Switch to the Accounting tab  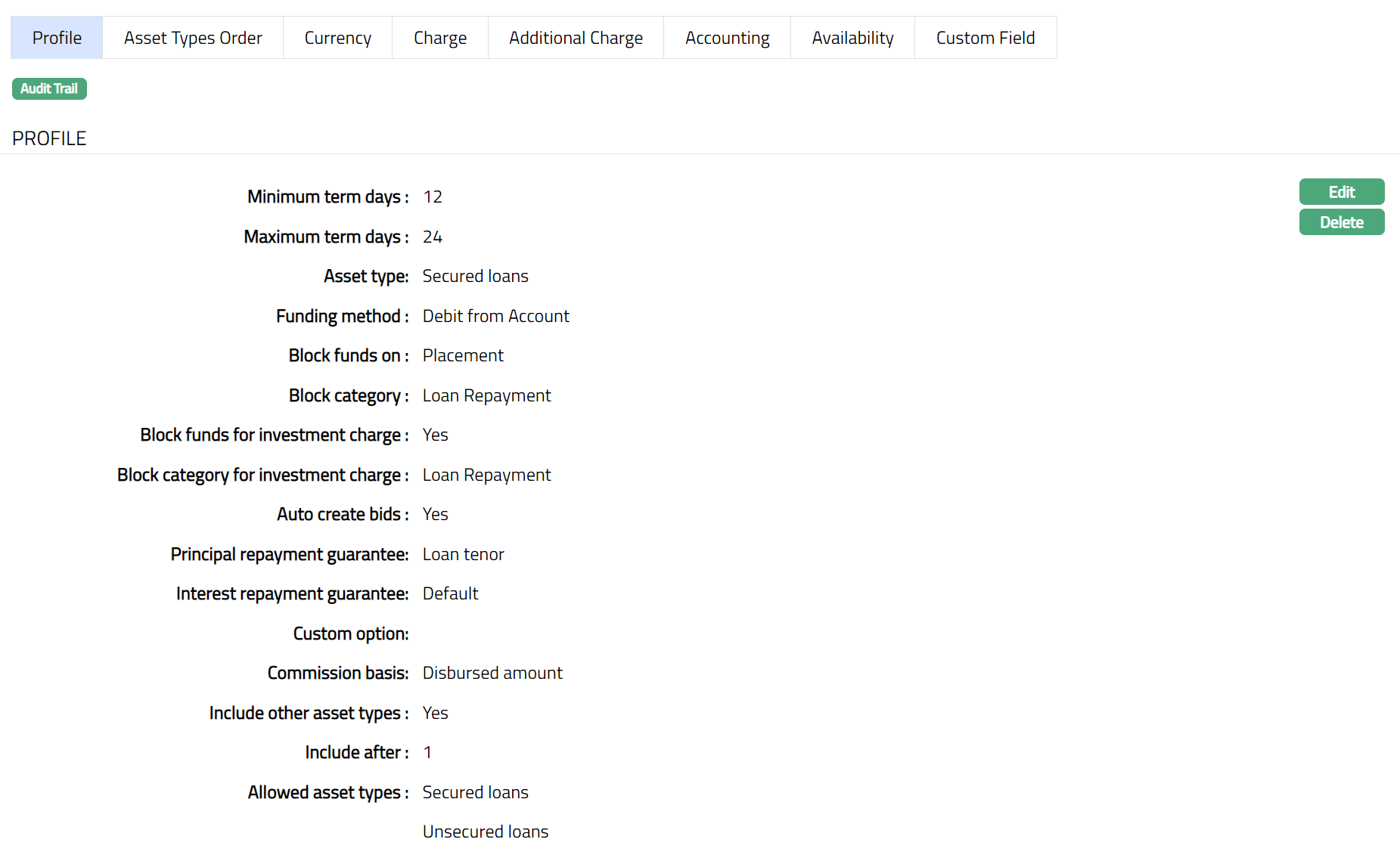click(727, 38)
